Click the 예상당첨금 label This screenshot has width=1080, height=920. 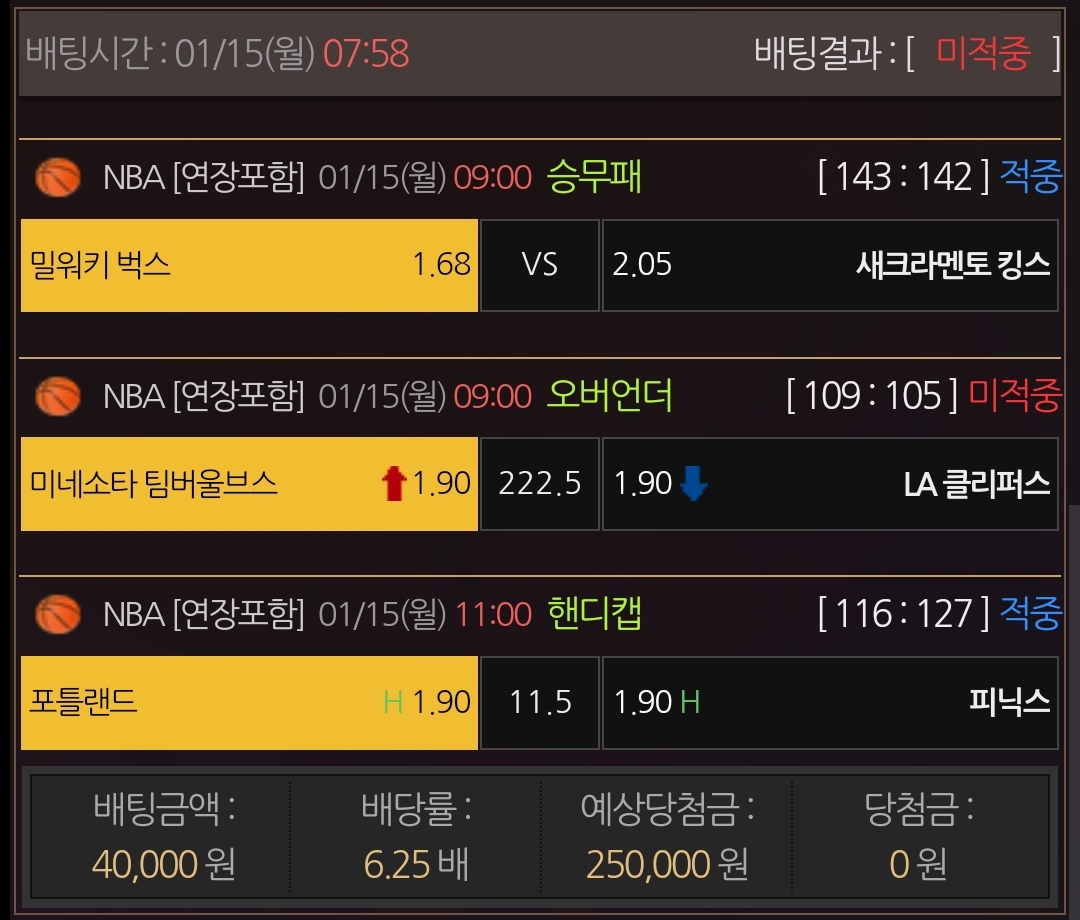(x=667, y=808)
